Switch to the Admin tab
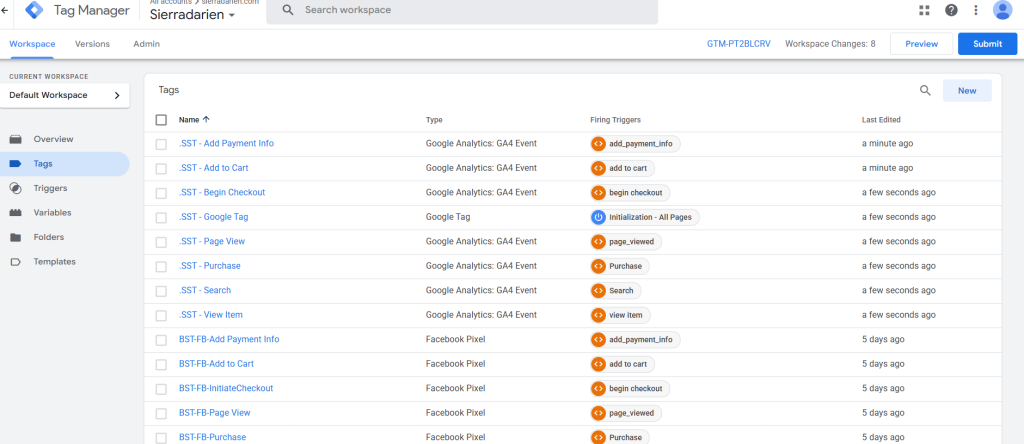The image size is (1024, 444). tap(146, 44)
